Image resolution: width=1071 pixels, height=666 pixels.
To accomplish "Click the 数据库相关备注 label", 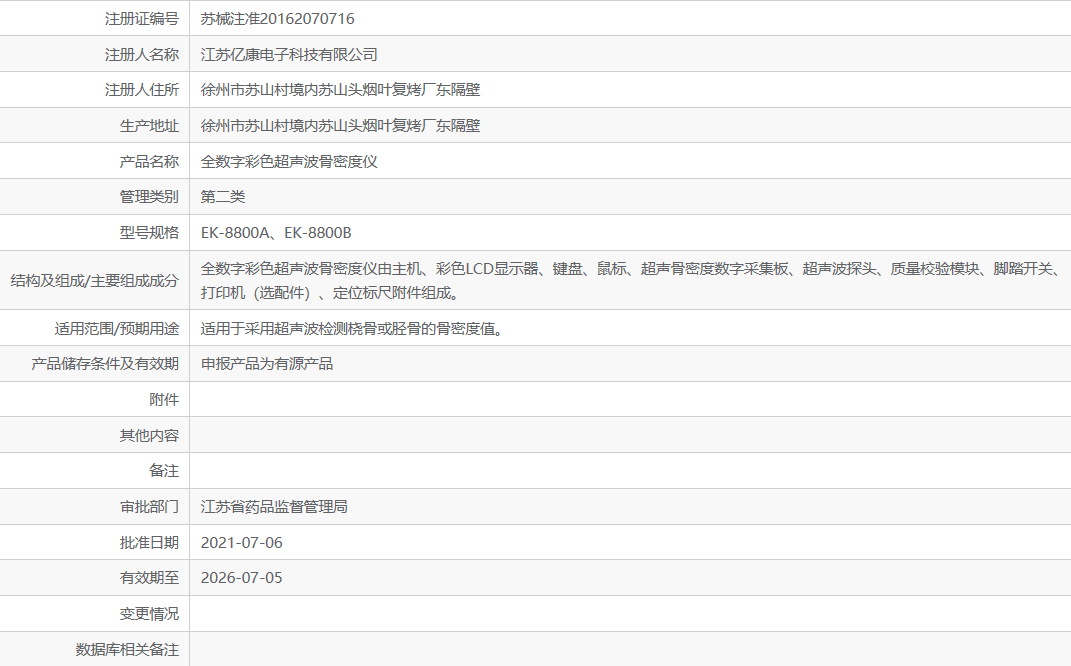I will [x=127, y=650].
